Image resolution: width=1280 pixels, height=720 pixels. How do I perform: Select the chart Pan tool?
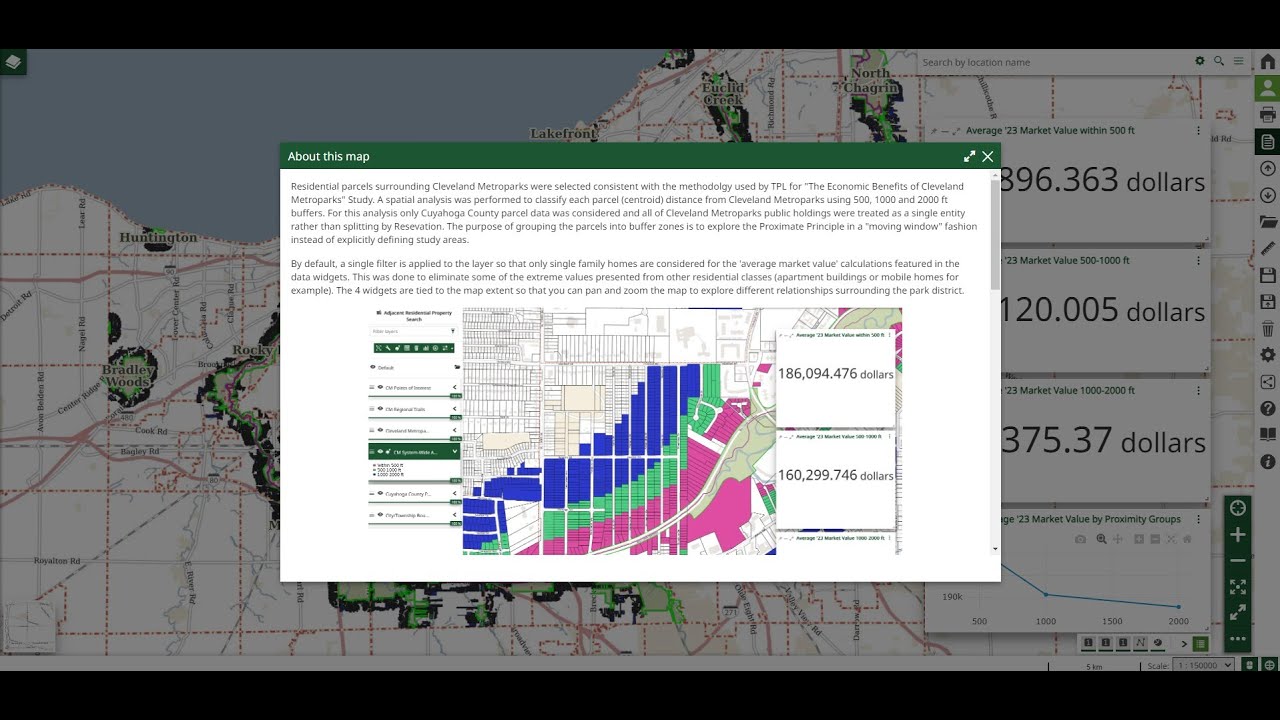coord(1118,539)
